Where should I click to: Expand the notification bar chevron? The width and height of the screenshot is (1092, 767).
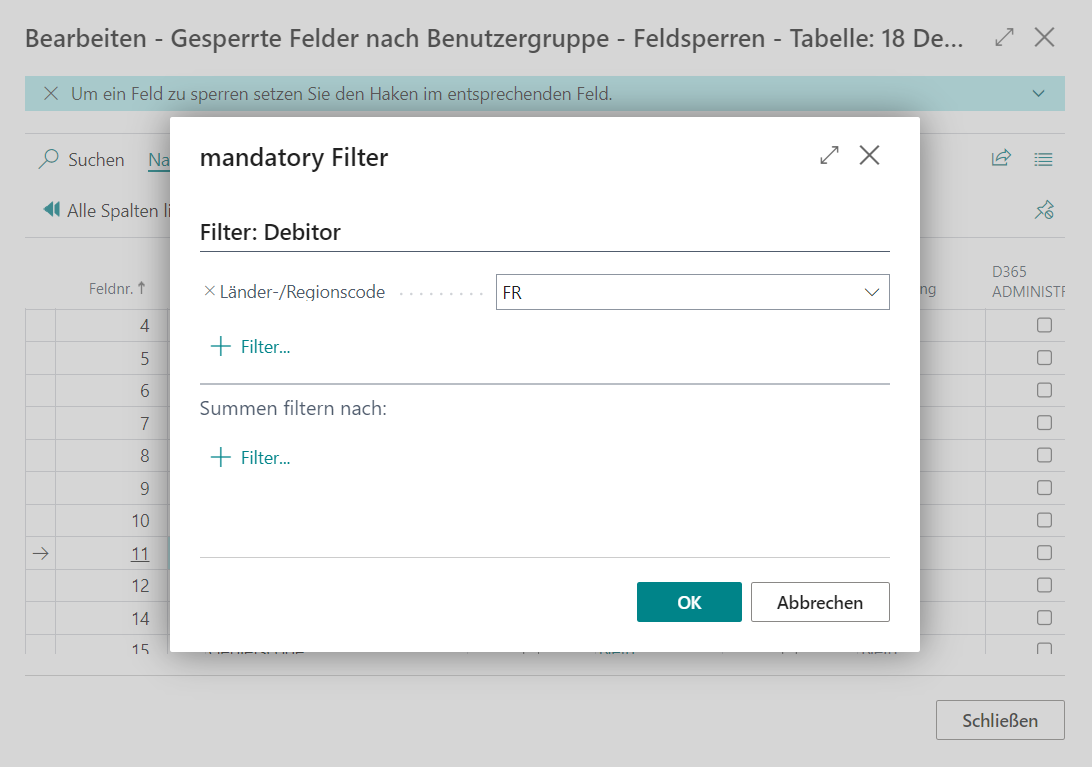click(1038, 94)
